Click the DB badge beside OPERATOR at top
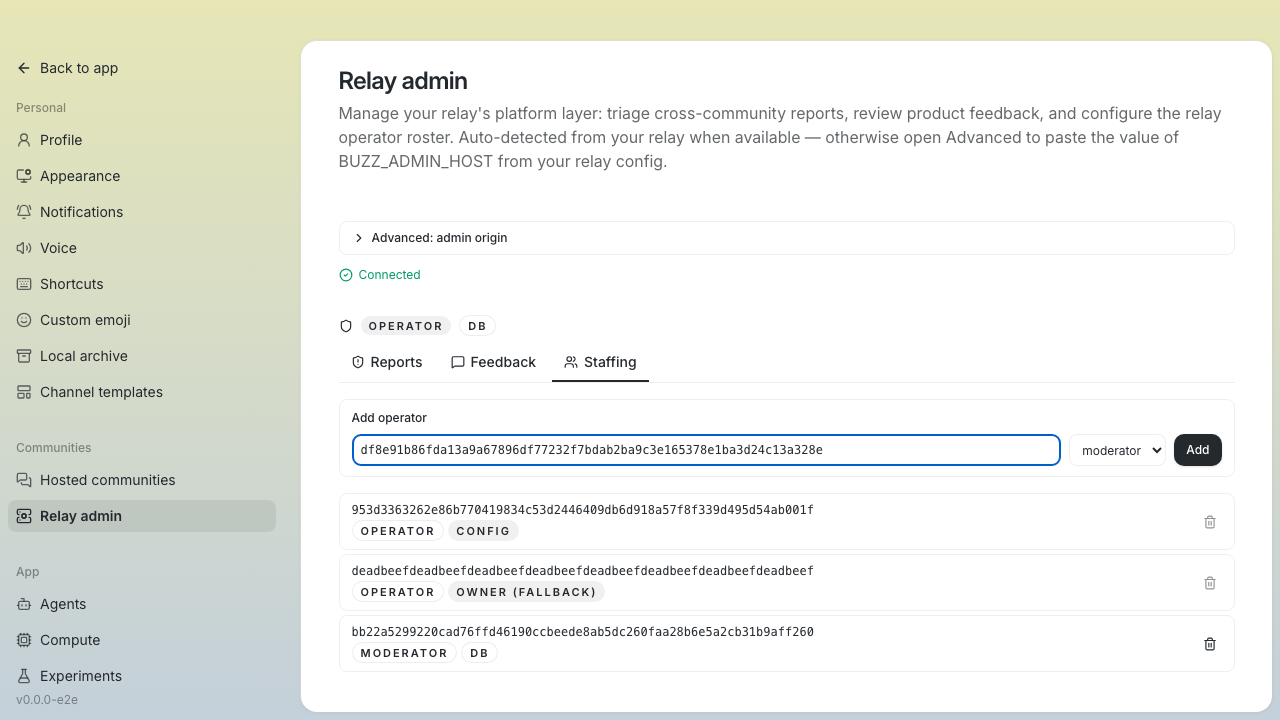Screen dimensions: 1280x720 [477, 326]
